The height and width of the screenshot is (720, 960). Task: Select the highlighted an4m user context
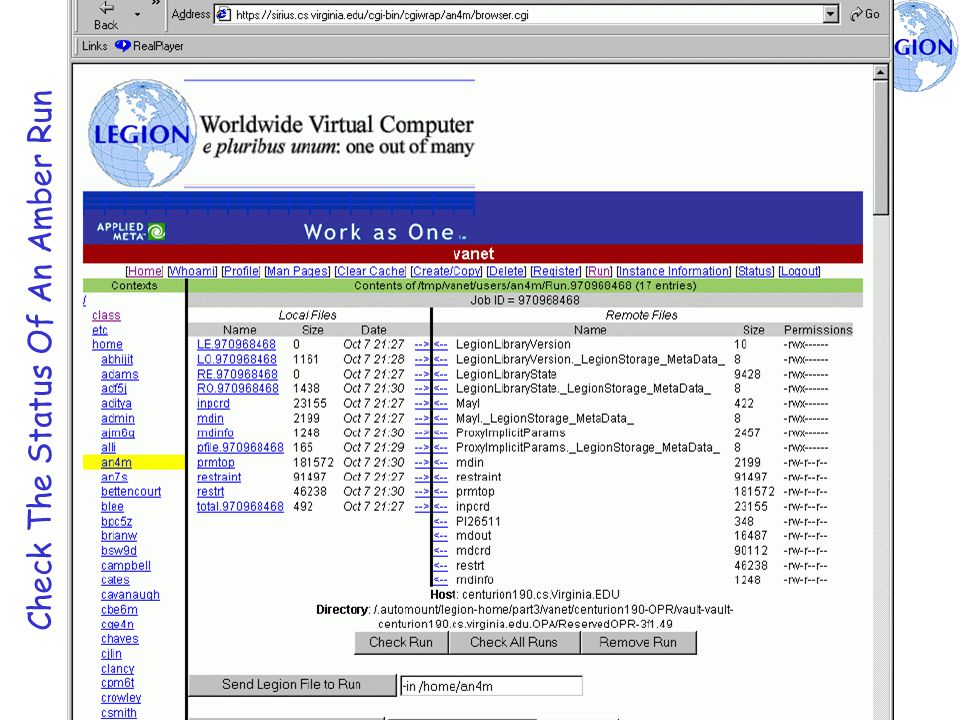click(116, 463)
